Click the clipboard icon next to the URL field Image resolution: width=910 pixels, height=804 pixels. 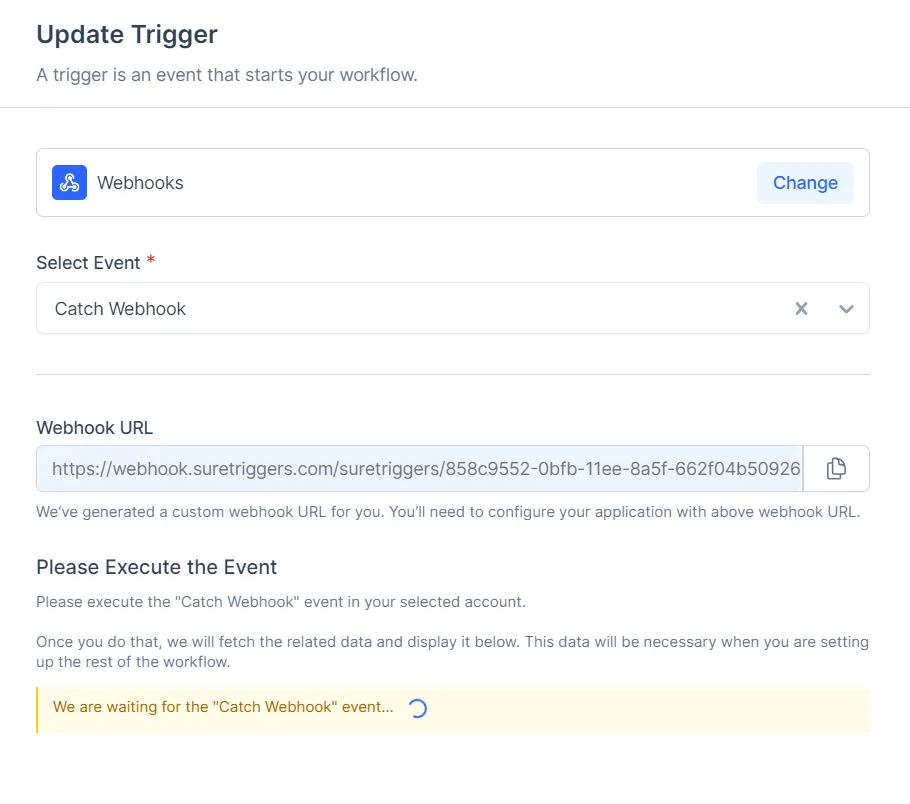[x=836, y=468]
